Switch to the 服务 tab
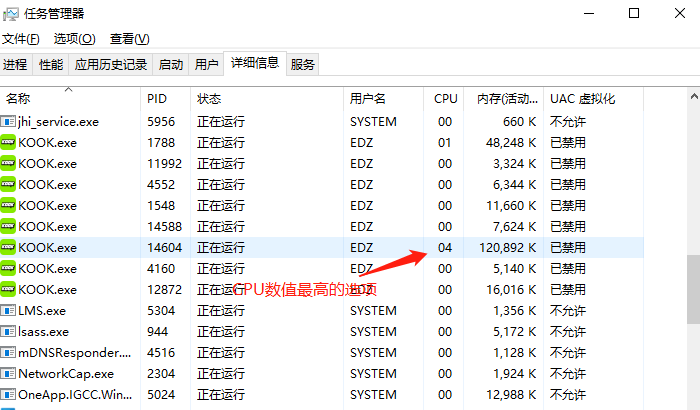The width and height of the screenshot is (700, 410). pyautogui.click(x=303, y=65)
